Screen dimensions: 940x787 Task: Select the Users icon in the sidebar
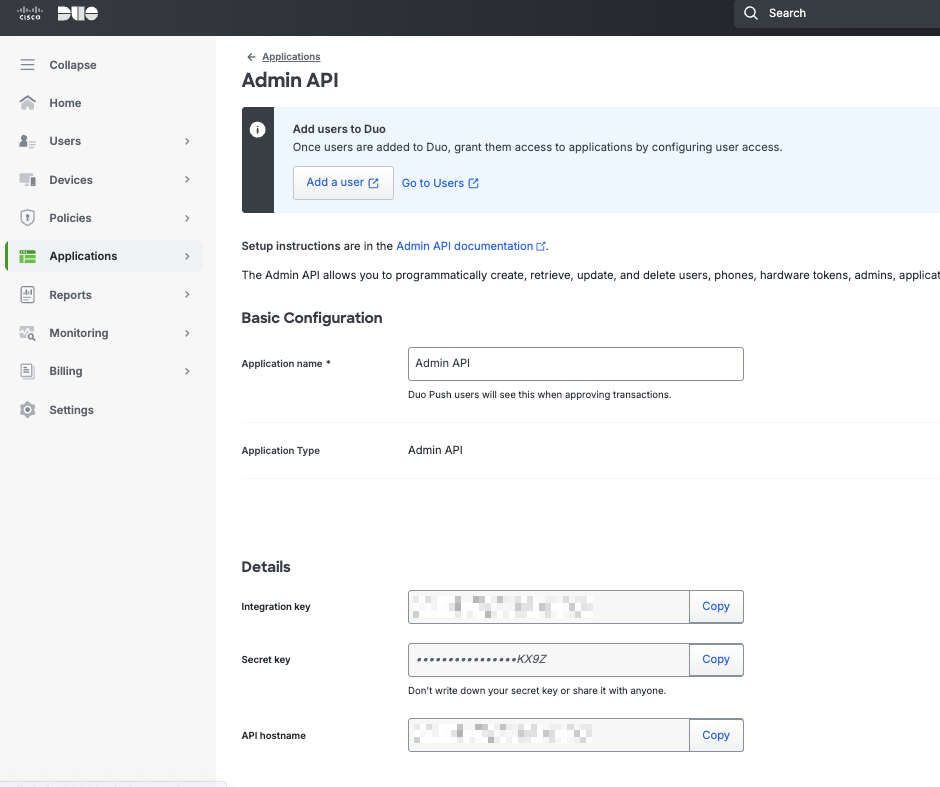pos(28,141)
